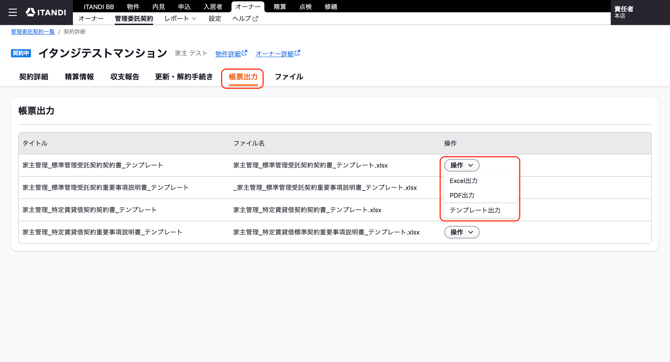Open the 修繕 top navigation tab
Screen dimensions: 670x362
pos(331,7)
